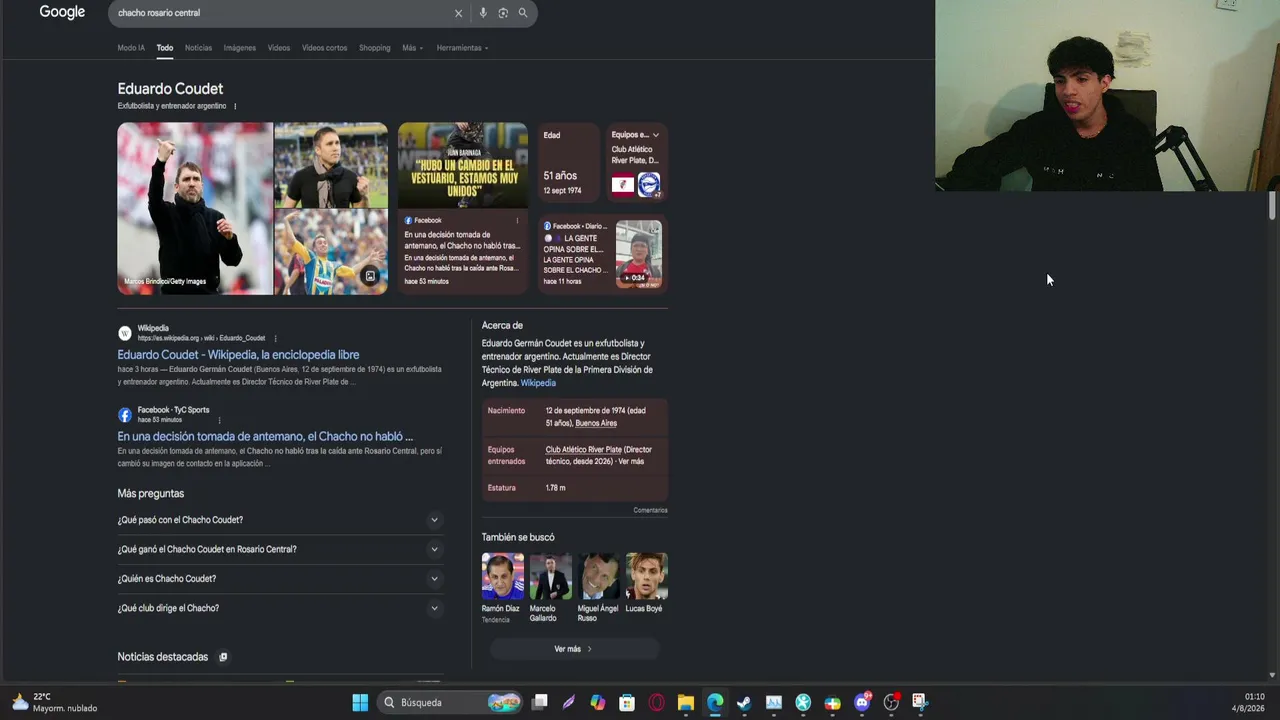Switch to the 'Noticias' tab
This screenshot has width=1280, height=720.
(198, 48)
